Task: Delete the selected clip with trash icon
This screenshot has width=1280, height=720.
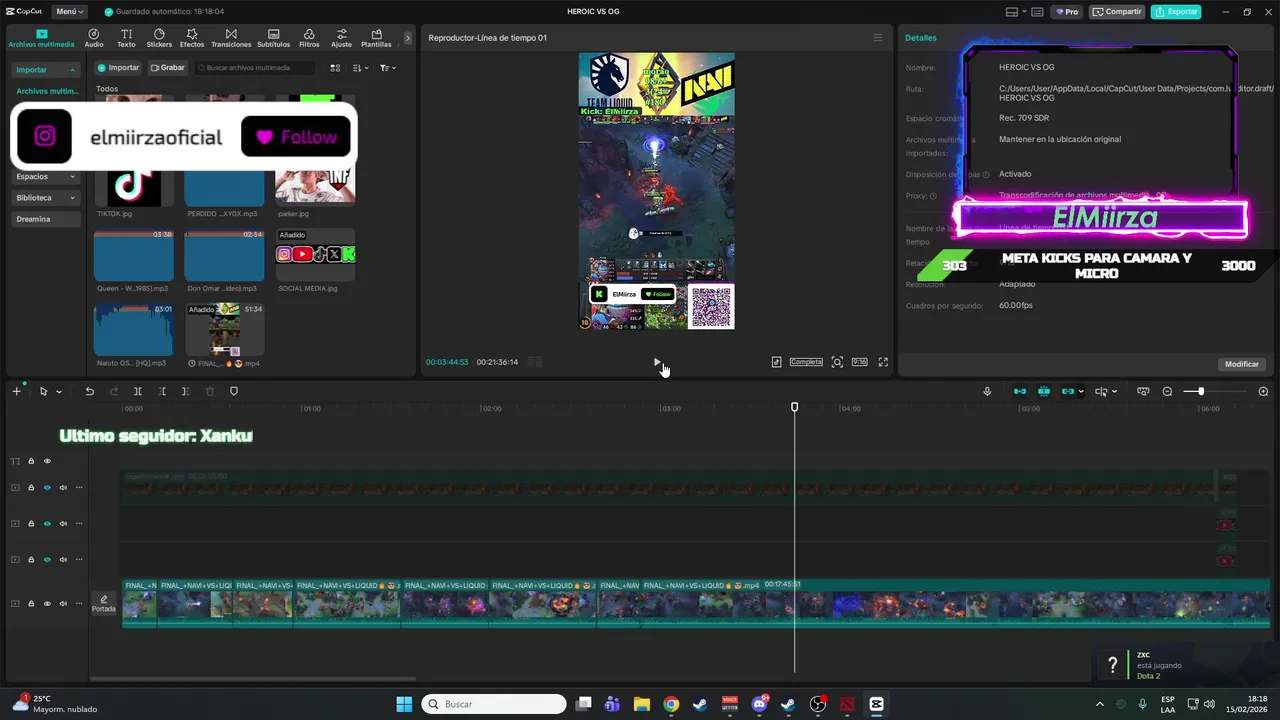Action: click(x=210, y=391)
